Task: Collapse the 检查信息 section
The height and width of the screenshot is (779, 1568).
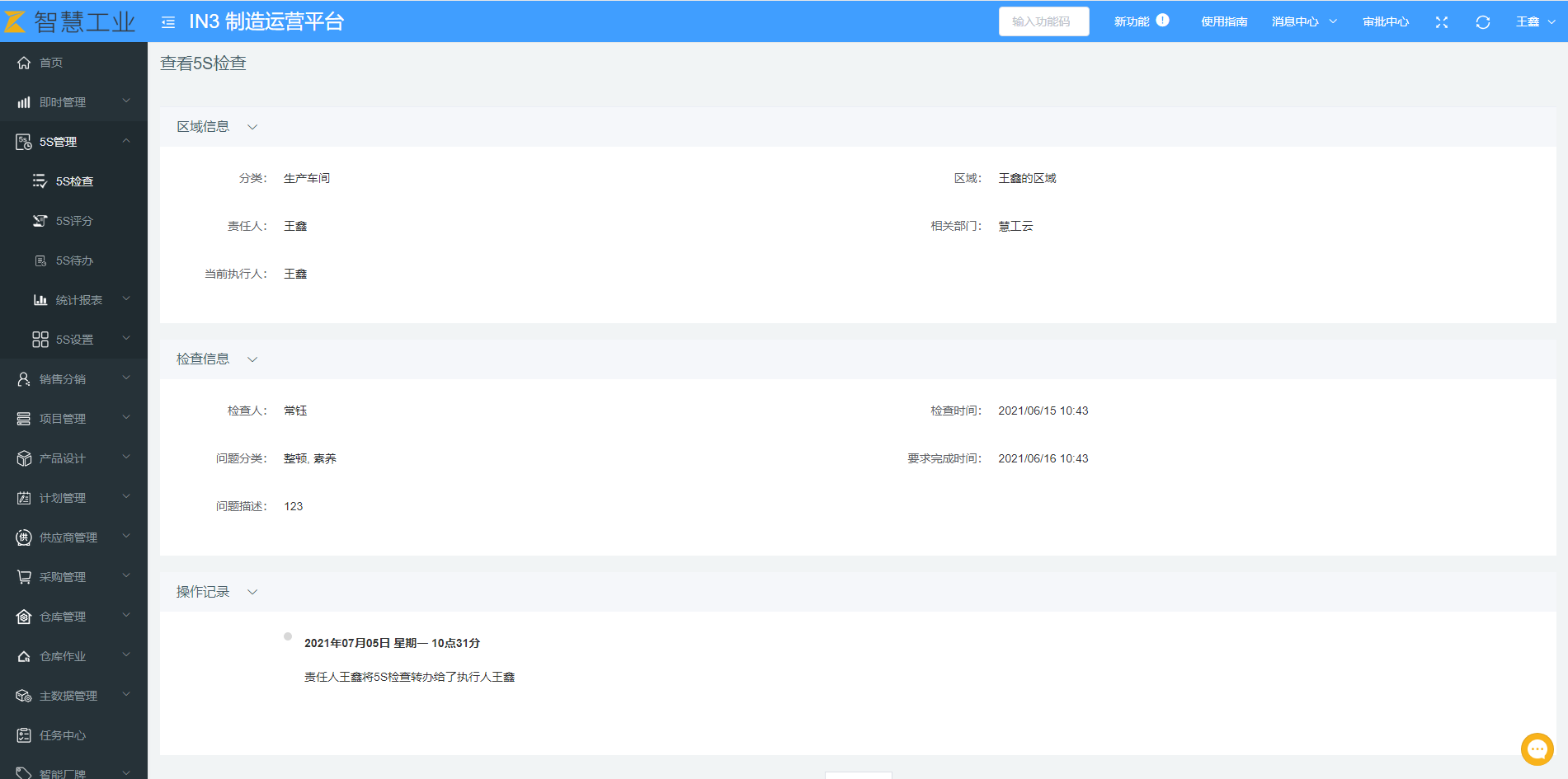Action: pos(252,359)
